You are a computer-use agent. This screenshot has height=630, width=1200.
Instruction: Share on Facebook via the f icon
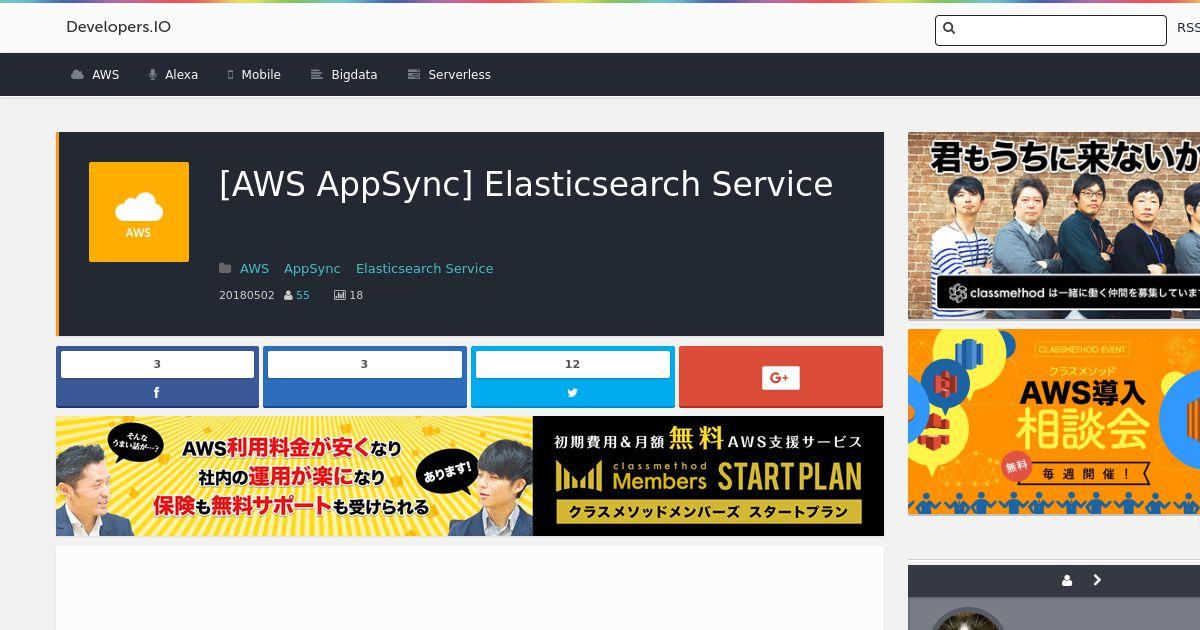(x=157, y=393)
